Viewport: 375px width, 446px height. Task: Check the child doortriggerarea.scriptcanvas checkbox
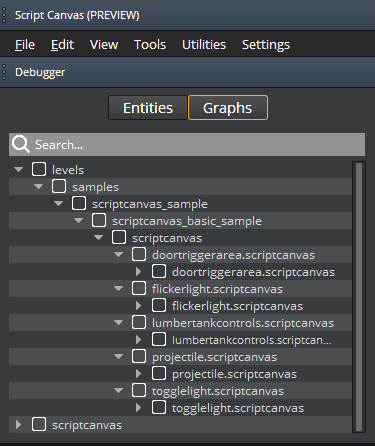(x=159, y=271)
